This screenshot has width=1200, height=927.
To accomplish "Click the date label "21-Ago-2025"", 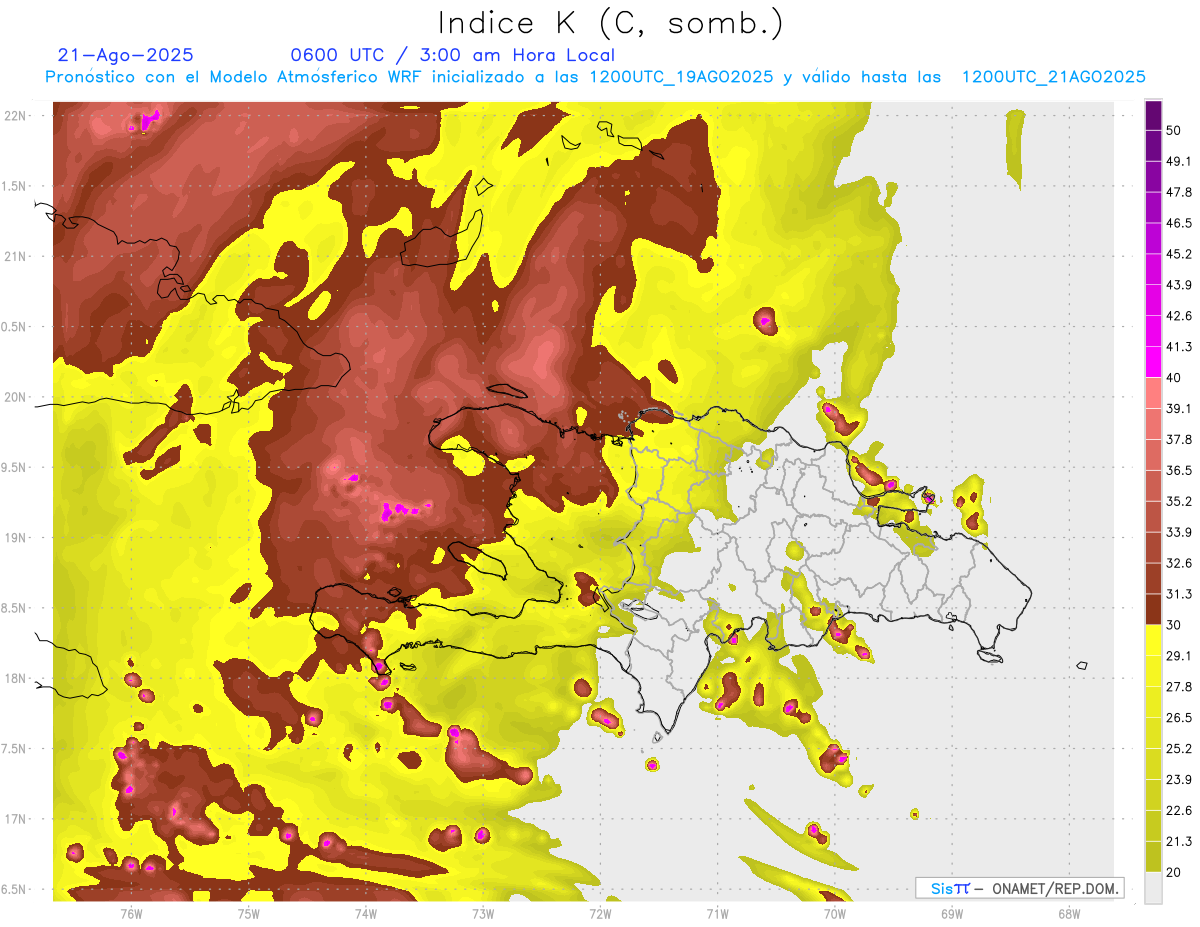I will 126,55.
